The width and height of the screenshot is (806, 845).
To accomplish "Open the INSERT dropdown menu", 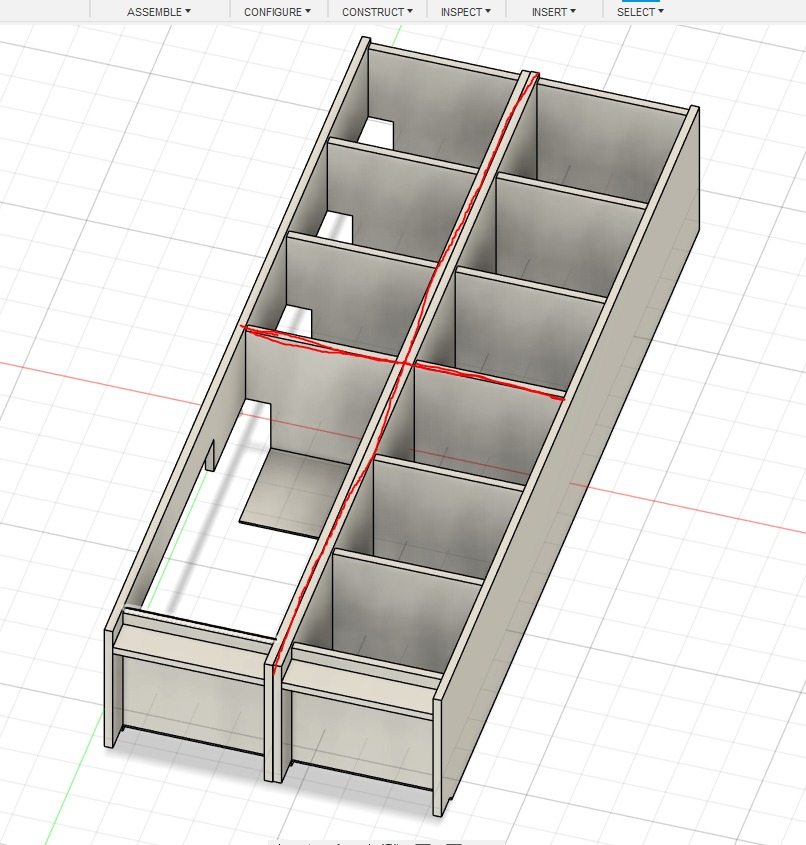I will click(553, 12).
